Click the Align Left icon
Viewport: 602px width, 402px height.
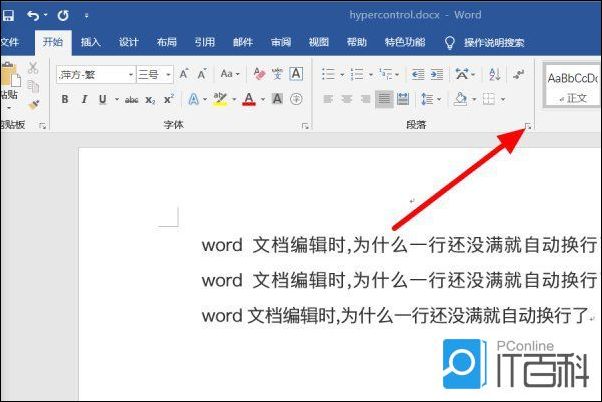click(x=328, y=99)
